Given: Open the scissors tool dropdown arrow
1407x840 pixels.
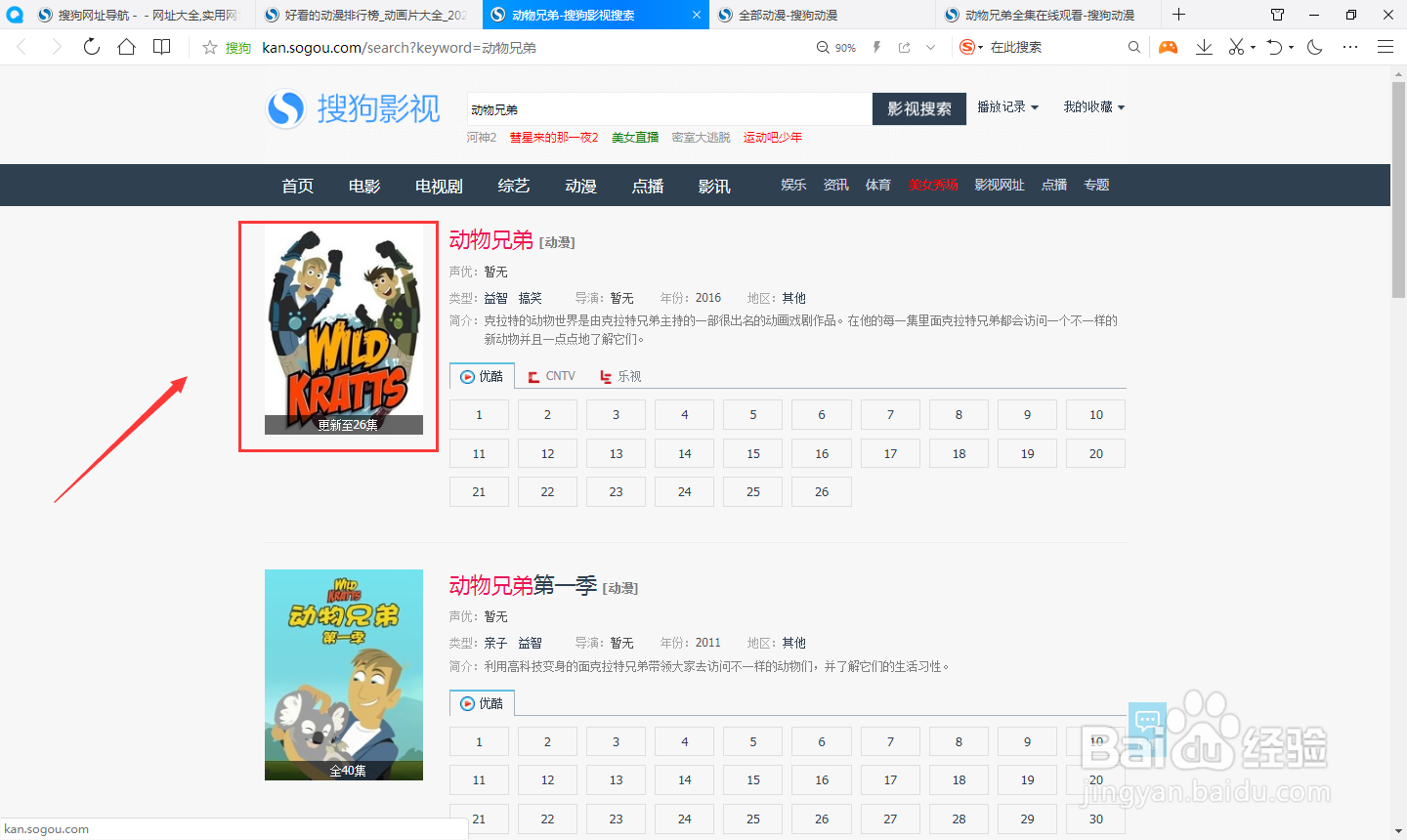Looking at the screenshot, I should tap(1253, 48).
